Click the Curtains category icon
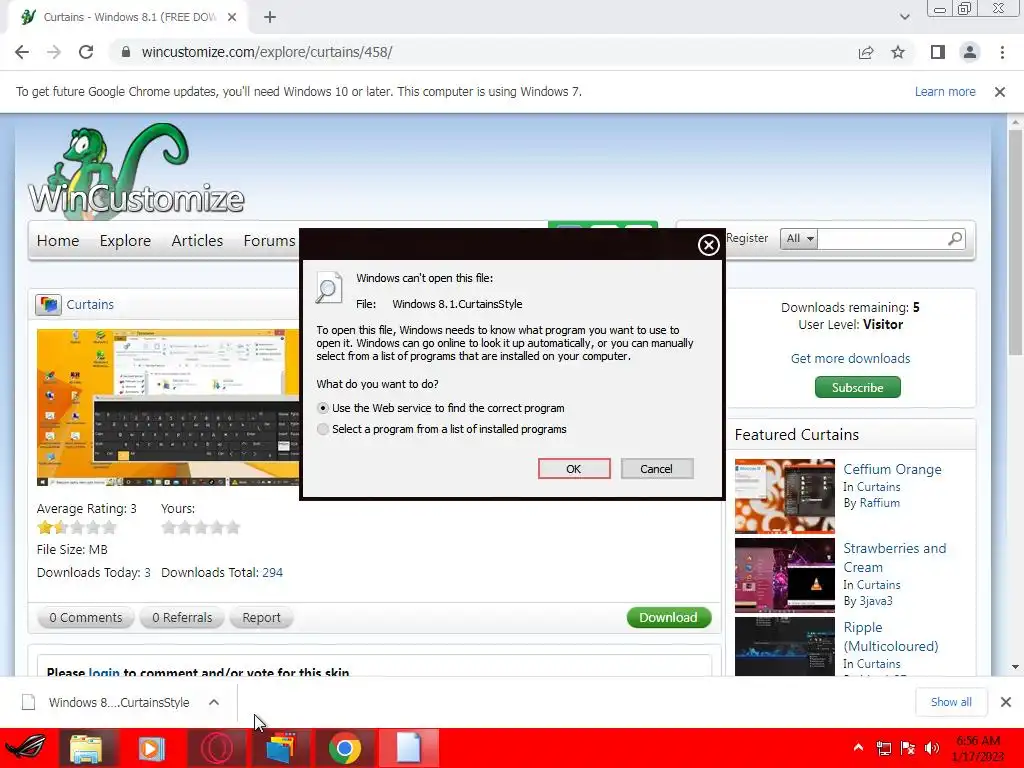1024x768 pixels. [48, 304]
